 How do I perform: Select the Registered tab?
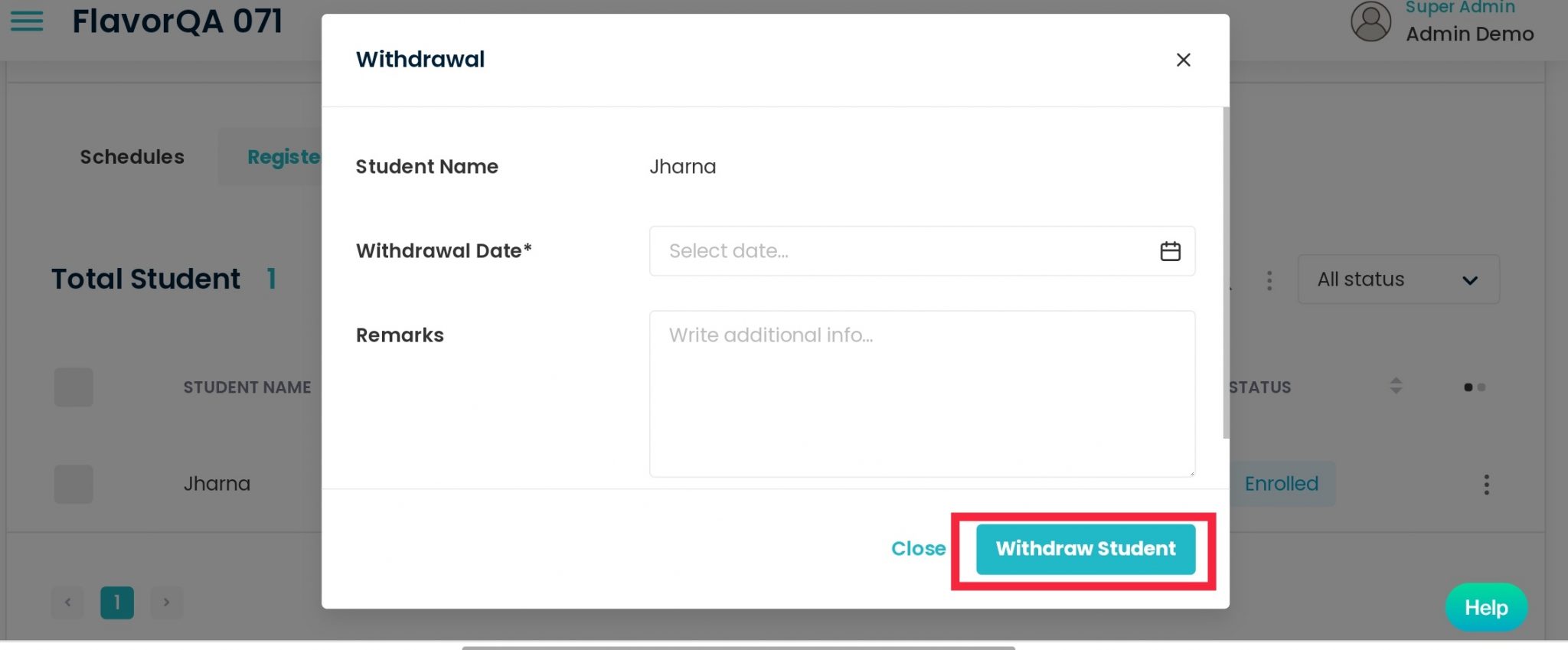click(x=283, y=157)
